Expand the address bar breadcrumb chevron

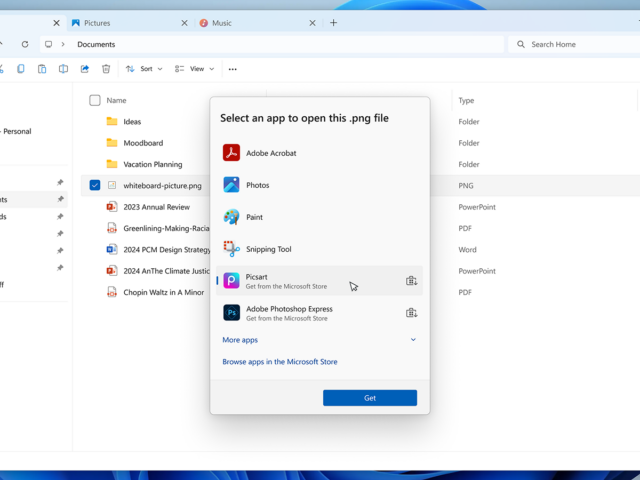[63, 44]
